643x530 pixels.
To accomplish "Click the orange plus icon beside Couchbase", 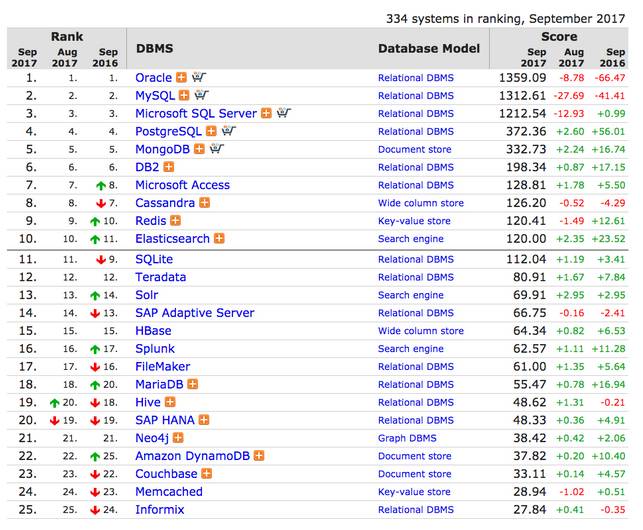I will pyautogui.click(x=206, y=474).
